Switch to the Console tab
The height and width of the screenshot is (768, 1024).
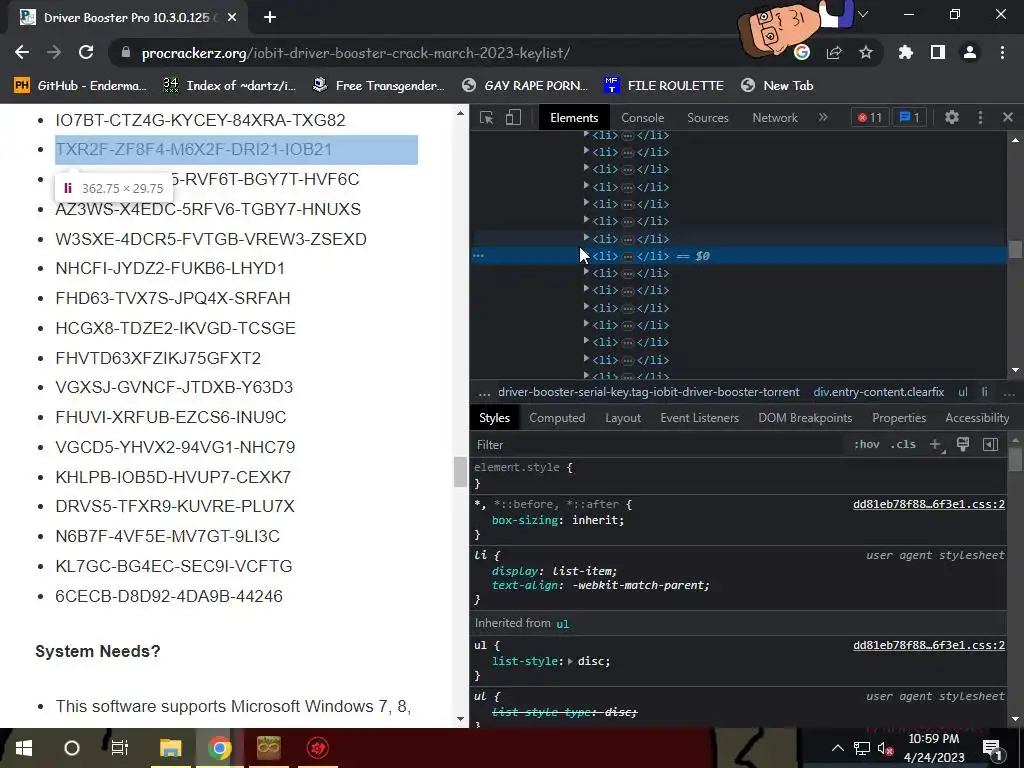tap(643, 118)
